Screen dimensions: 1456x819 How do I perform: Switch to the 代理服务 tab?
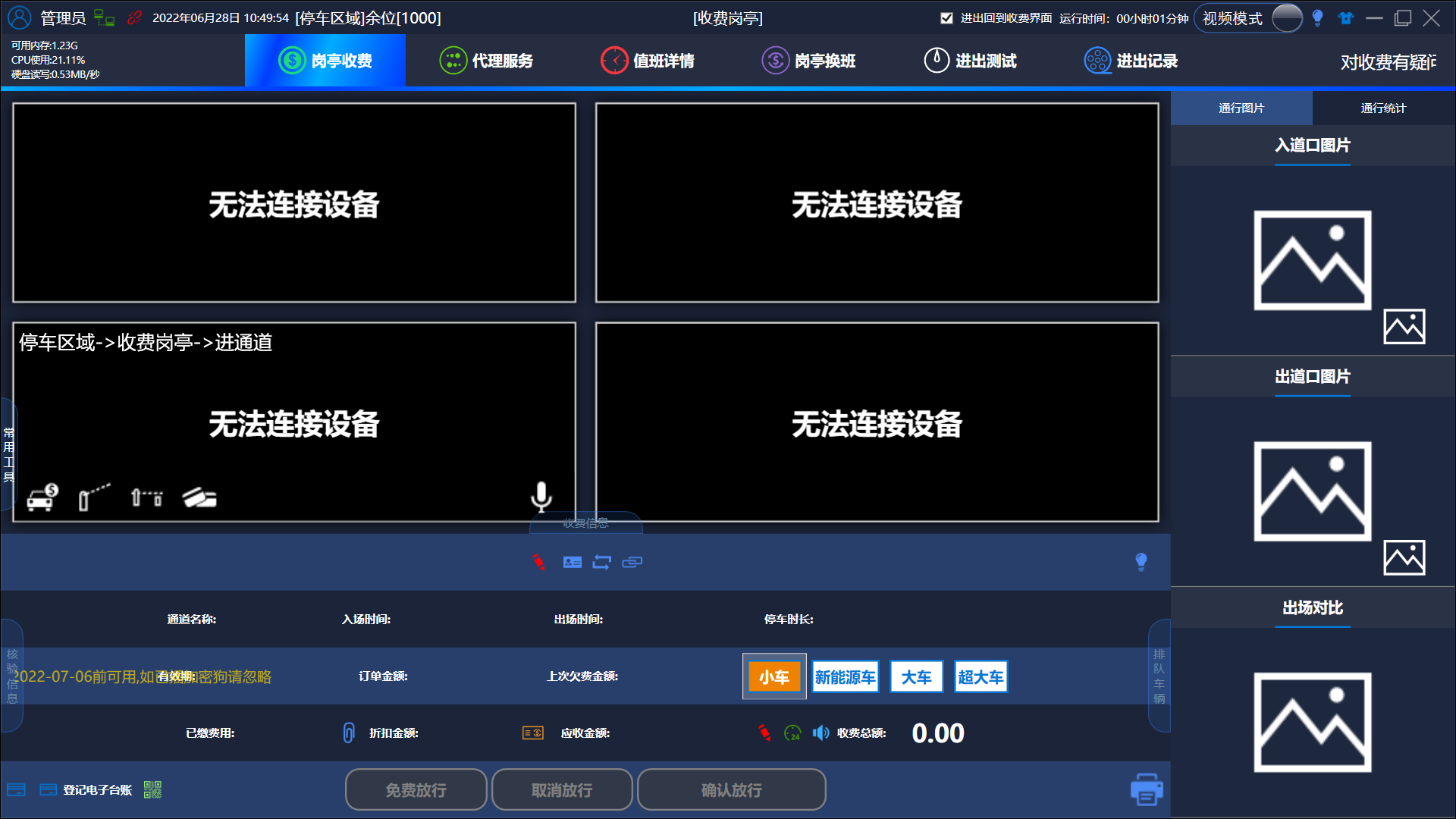tap(486, 61)
